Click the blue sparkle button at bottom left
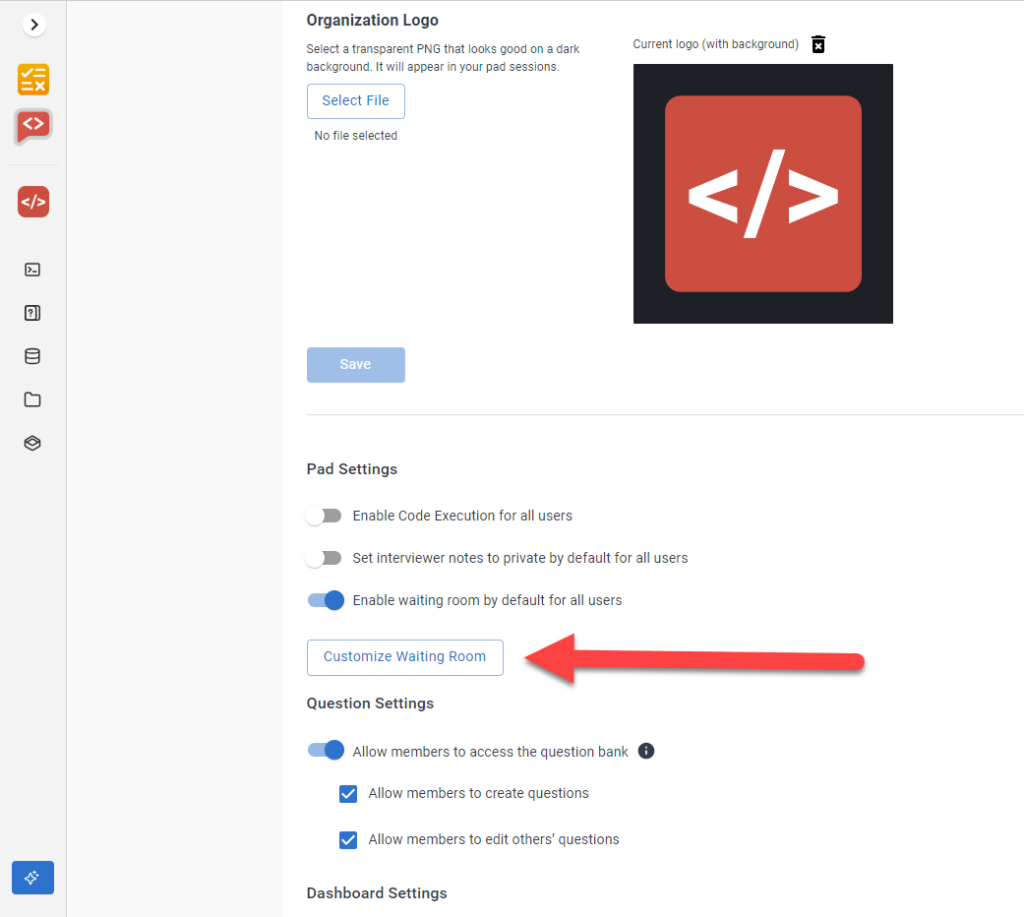This screenshot has height=917, width=1024. (32, 877)
